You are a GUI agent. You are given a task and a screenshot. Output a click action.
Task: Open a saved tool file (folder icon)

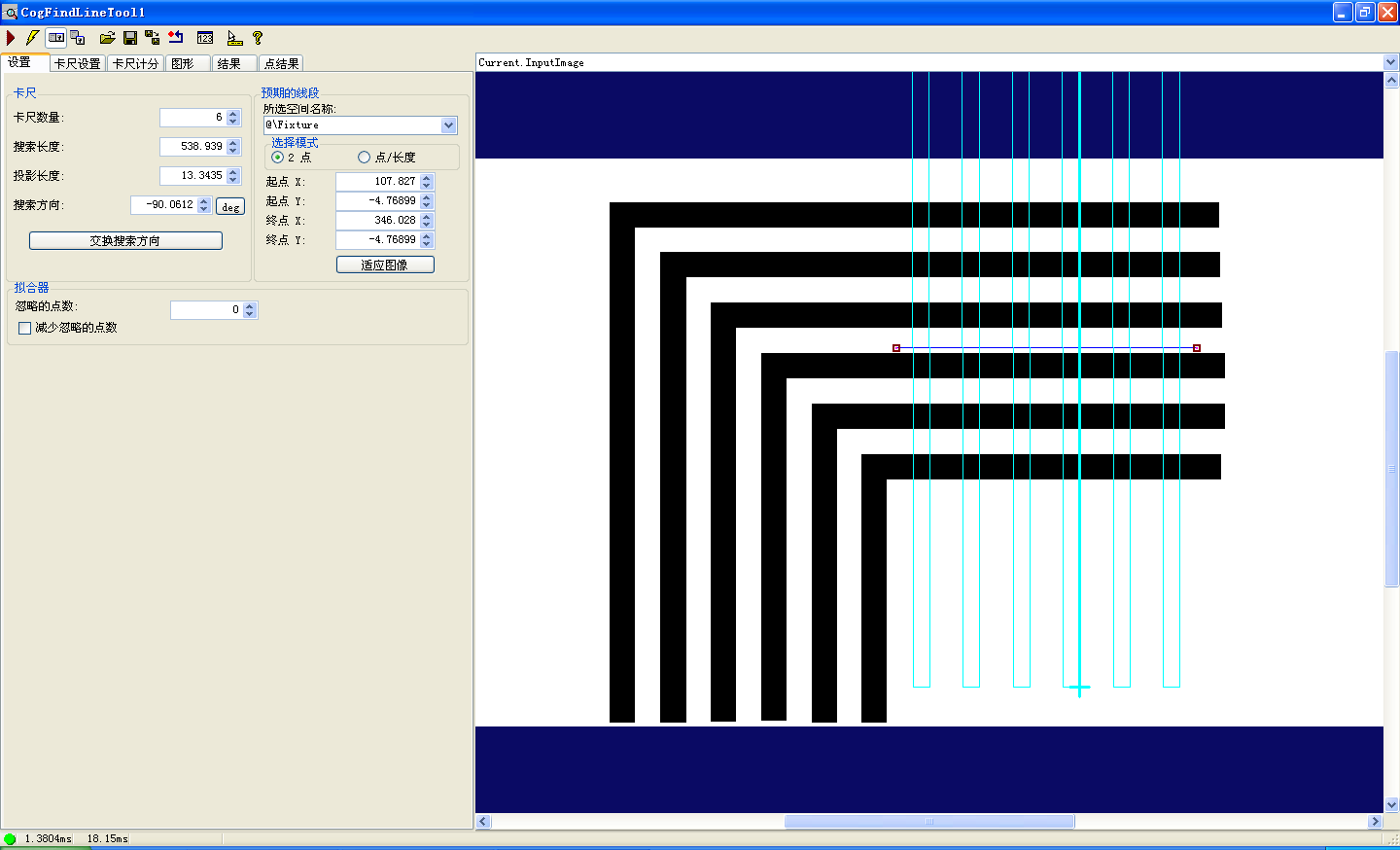click(107, 38)
